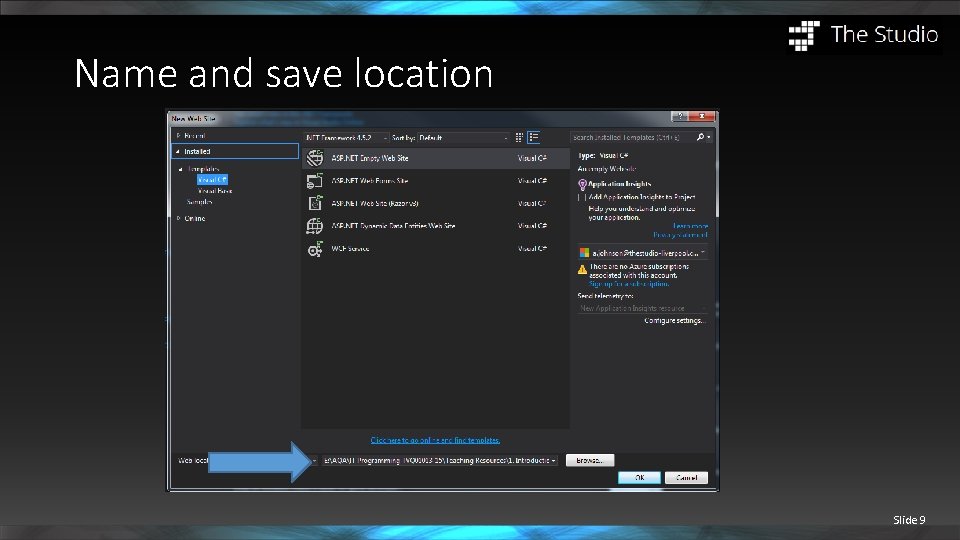
Task: Select Visual Basic in the templates tree
Action: 215,190
